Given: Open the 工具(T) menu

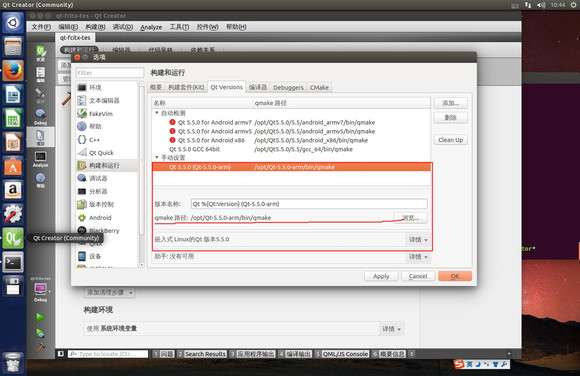Looking at the screenshot, I should pos(179,27).
